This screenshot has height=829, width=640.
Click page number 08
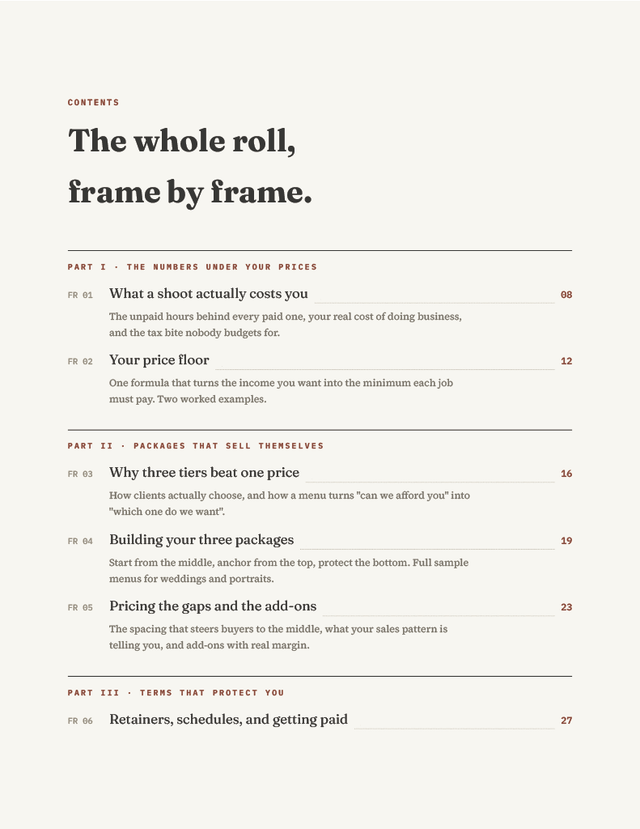(566, 294)
